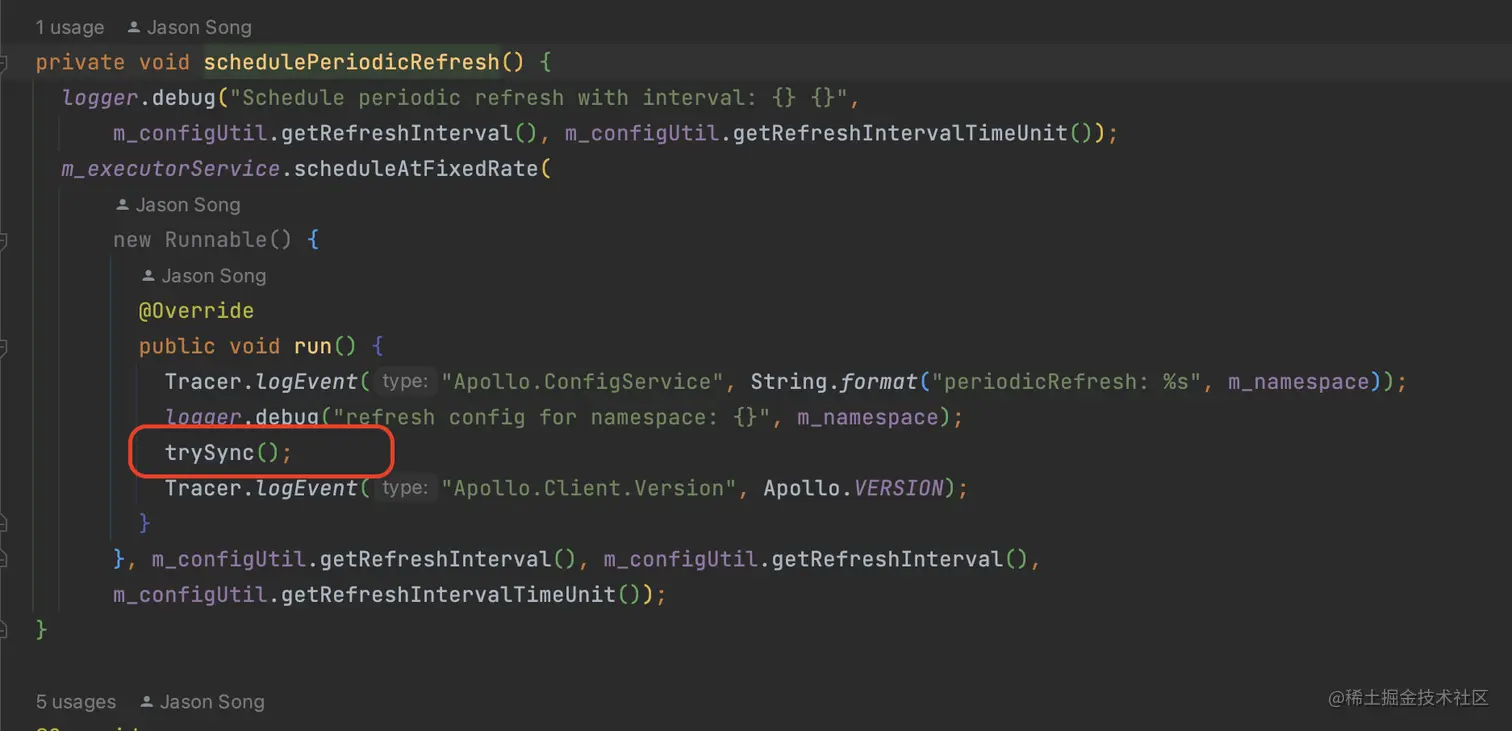Image resolution: width=1512 pixels, height=731 pixels.
Task: Open the "5 usages" hint at the bottom
Action: (x=76, y=702)
